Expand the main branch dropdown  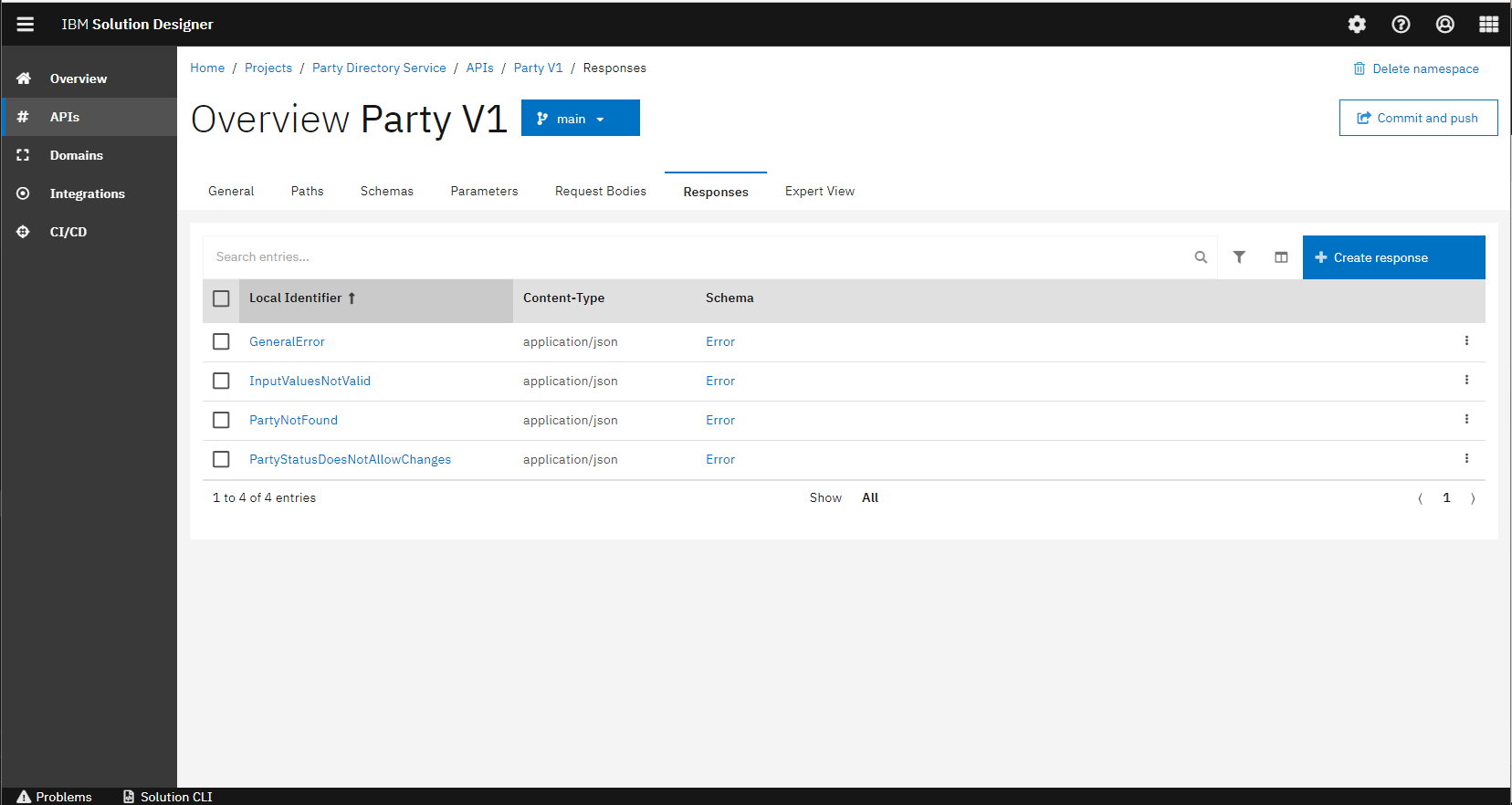pyautogui.click(x=580, y=119)
